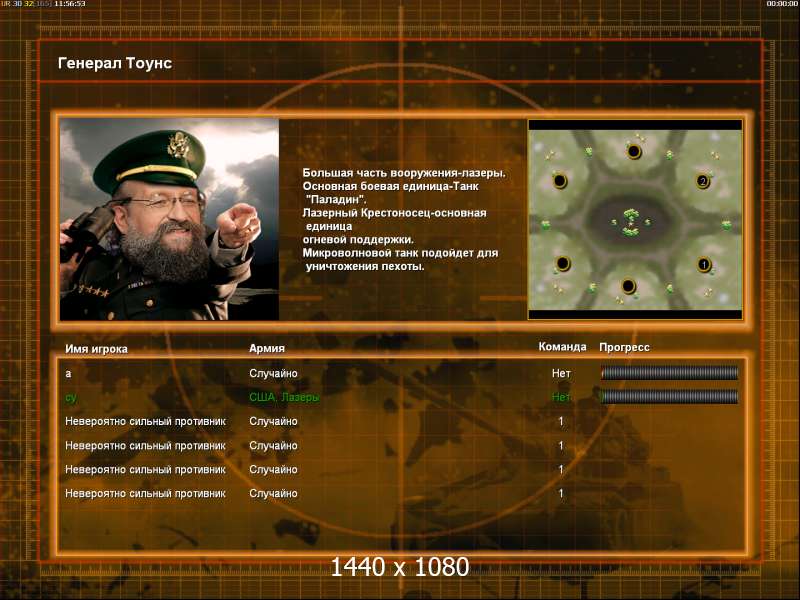Click white 'Нет' team value for player a
Screen dimensions: 800x600
561,373
